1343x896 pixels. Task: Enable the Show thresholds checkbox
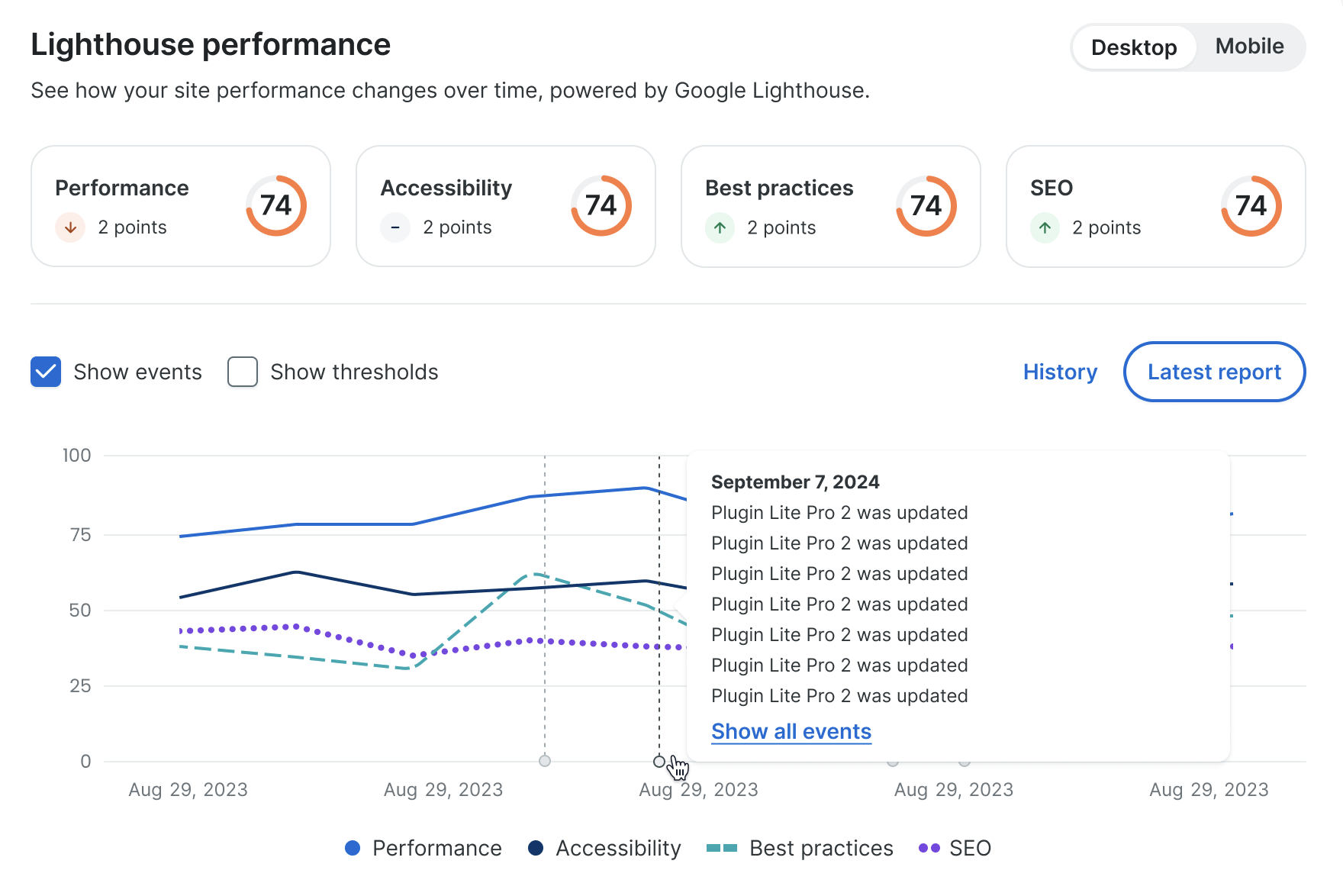click(x=242, y=372)
